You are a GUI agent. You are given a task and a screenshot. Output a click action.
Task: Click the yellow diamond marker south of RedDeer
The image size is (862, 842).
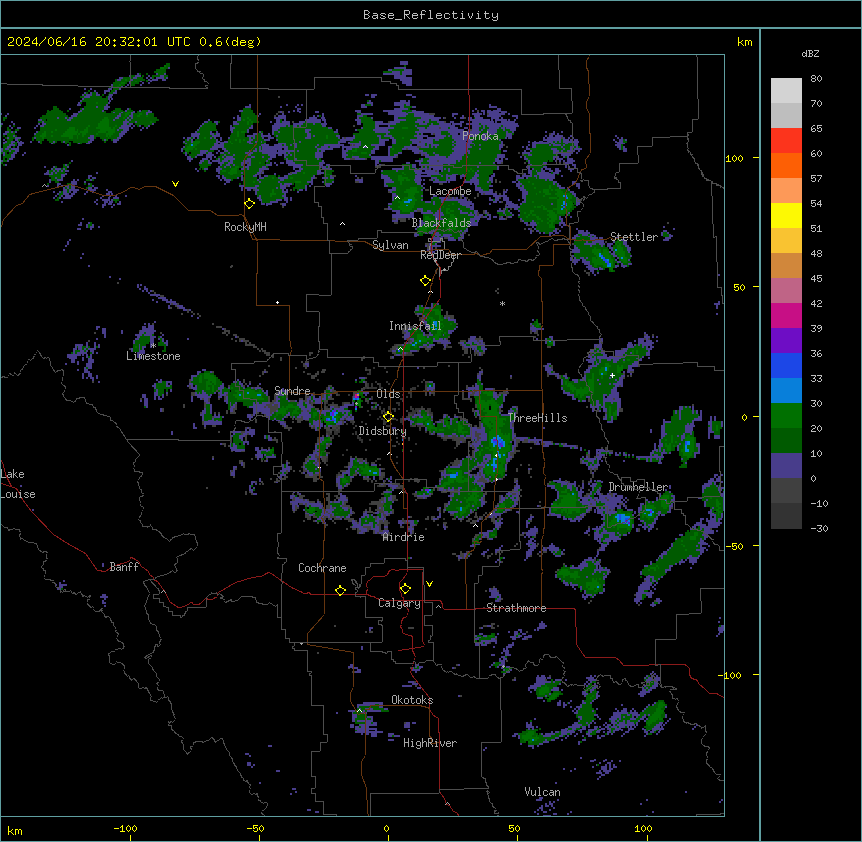pyautogui.click(x=426, y=281)
